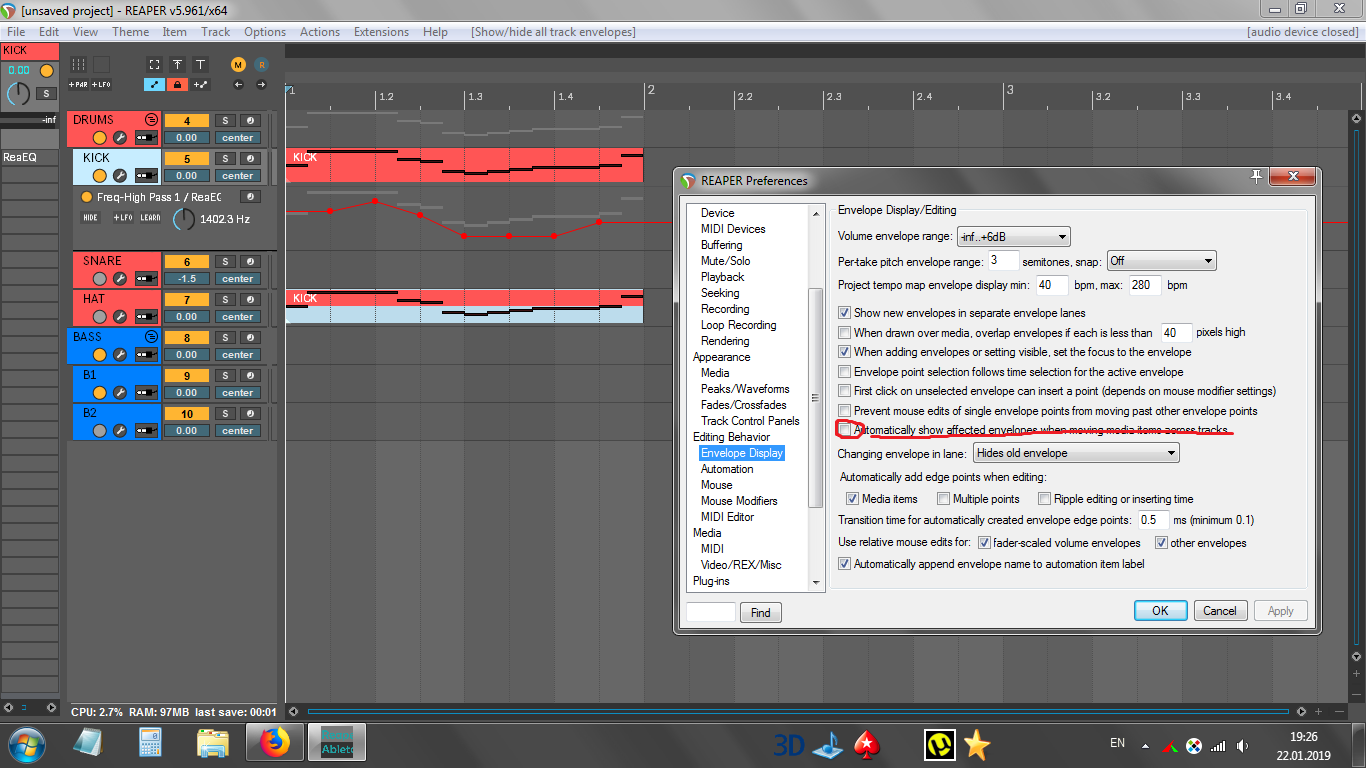Click the blue envelope mode toolbar button
Image resolution: width=1366 pixels, height=768 pixels.
[x=154, y=85]
